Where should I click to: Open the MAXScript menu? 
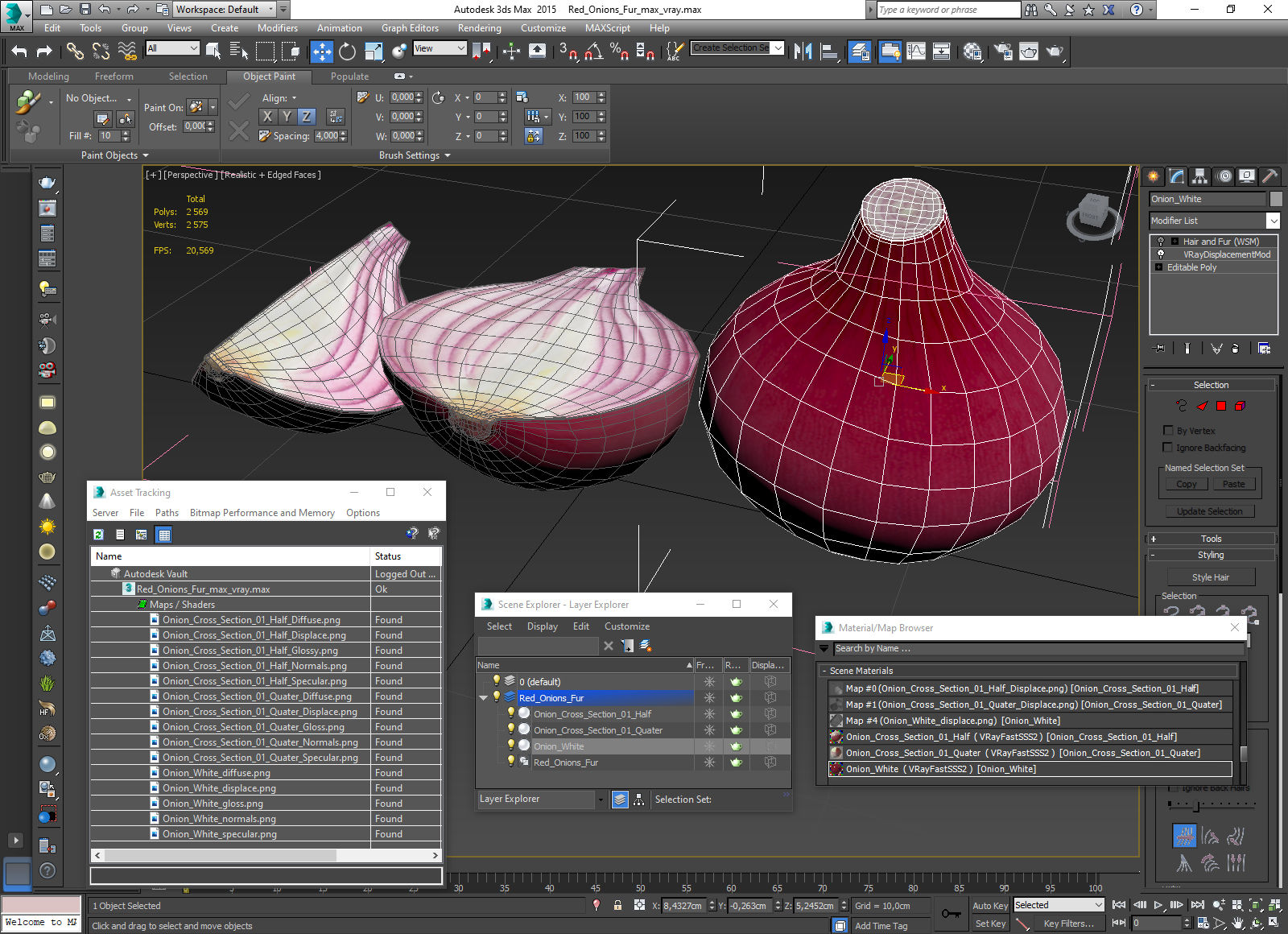pos(608,27)
